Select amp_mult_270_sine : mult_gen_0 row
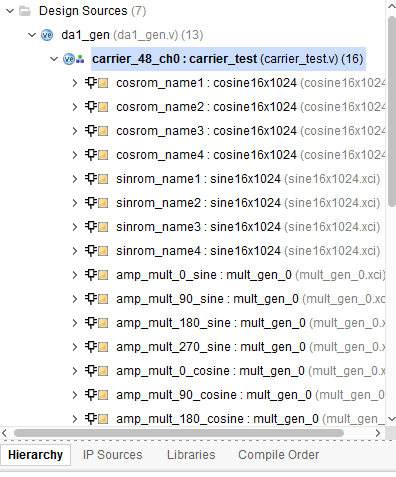The height and width of the screenshot is (477, 396). [251, 347]
